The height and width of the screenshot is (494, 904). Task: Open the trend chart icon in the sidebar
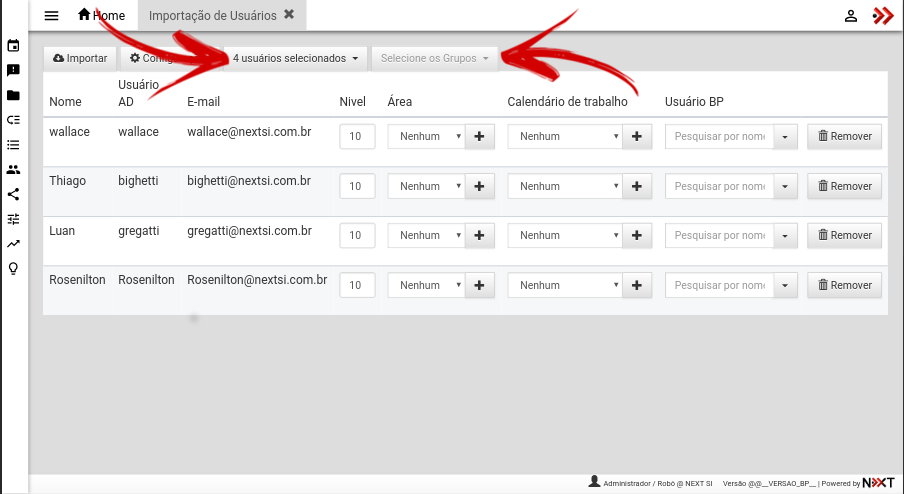[13, 243]
